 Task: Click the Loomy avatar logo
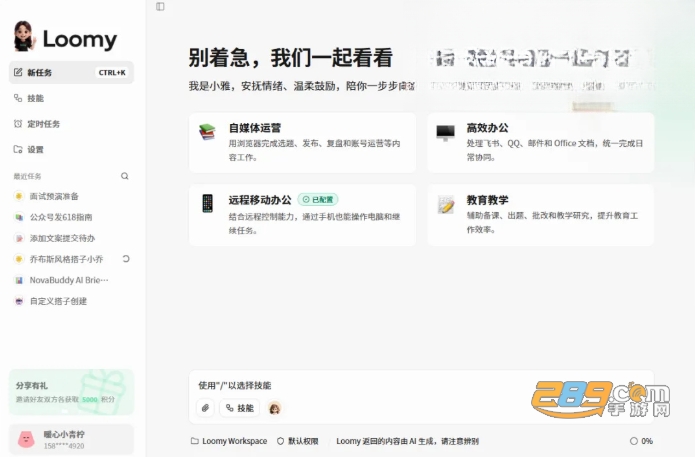tap(24, 36)
